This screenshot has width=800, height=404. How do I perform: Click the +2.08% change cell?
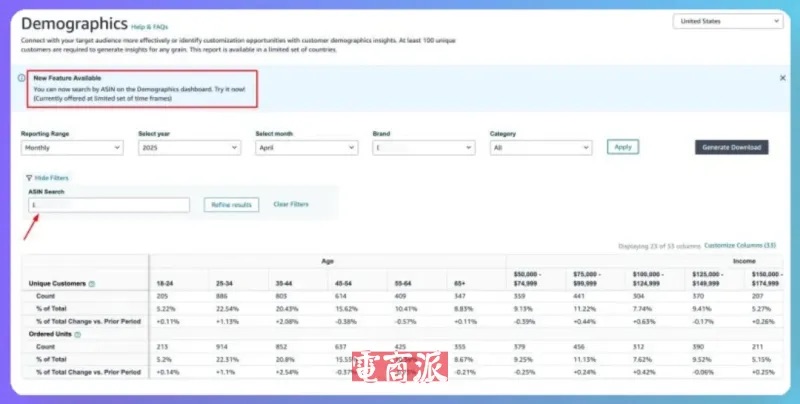click(x=288, y=322)
